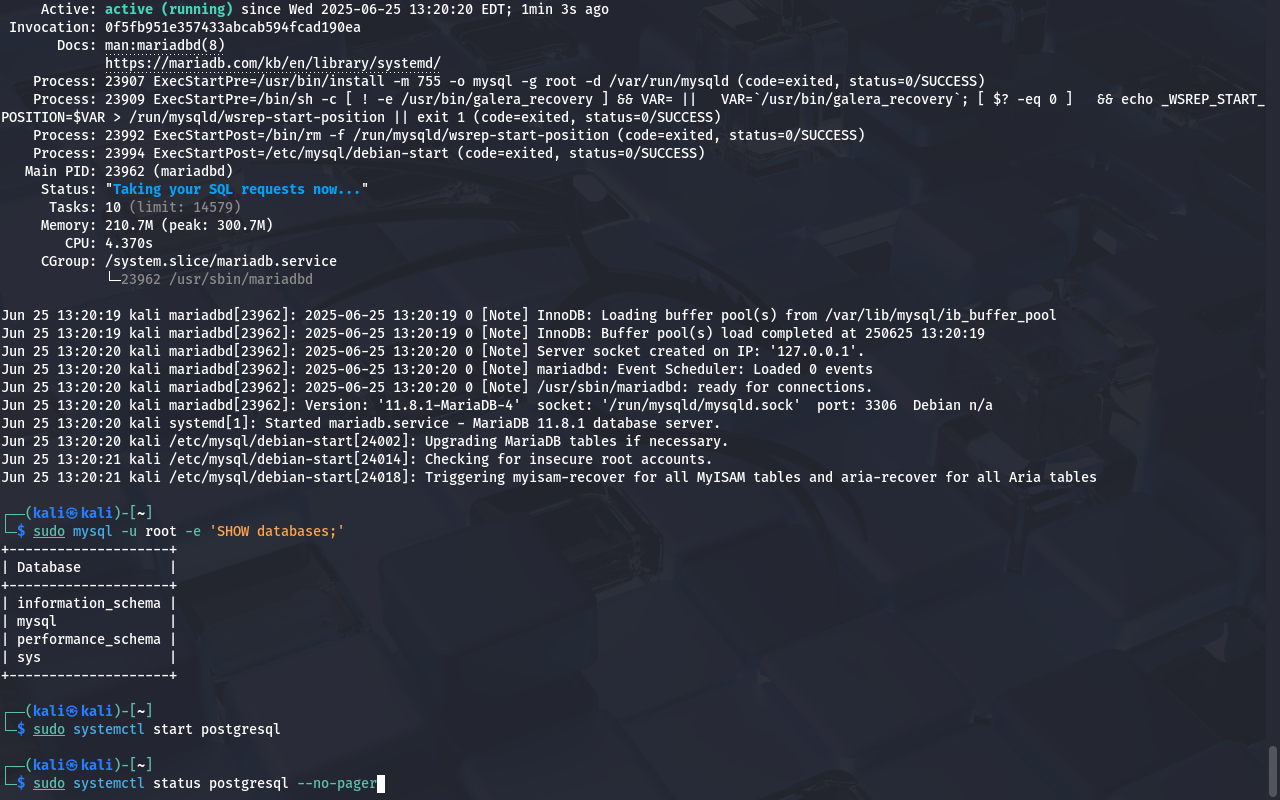This screenshot has width=1280, height=800.
Task: Click the '1min 3s ago' timestamp text
Action: pyautogui.click(x=565, y=9)
